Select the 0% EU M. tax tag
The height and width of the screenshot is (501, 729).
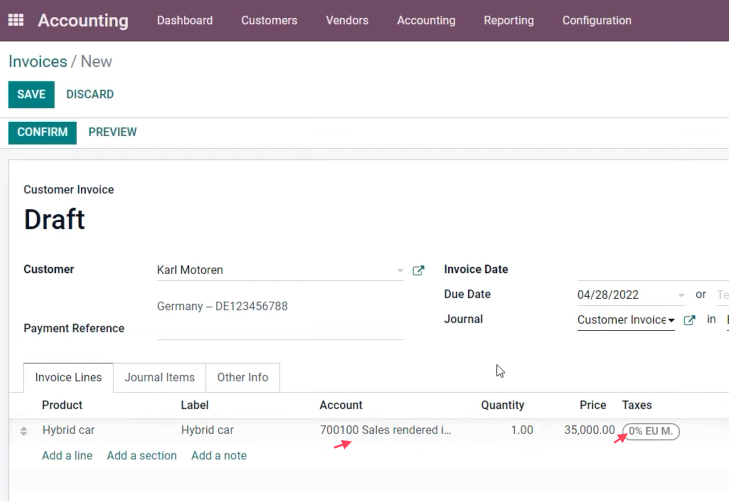click(651, 431)
